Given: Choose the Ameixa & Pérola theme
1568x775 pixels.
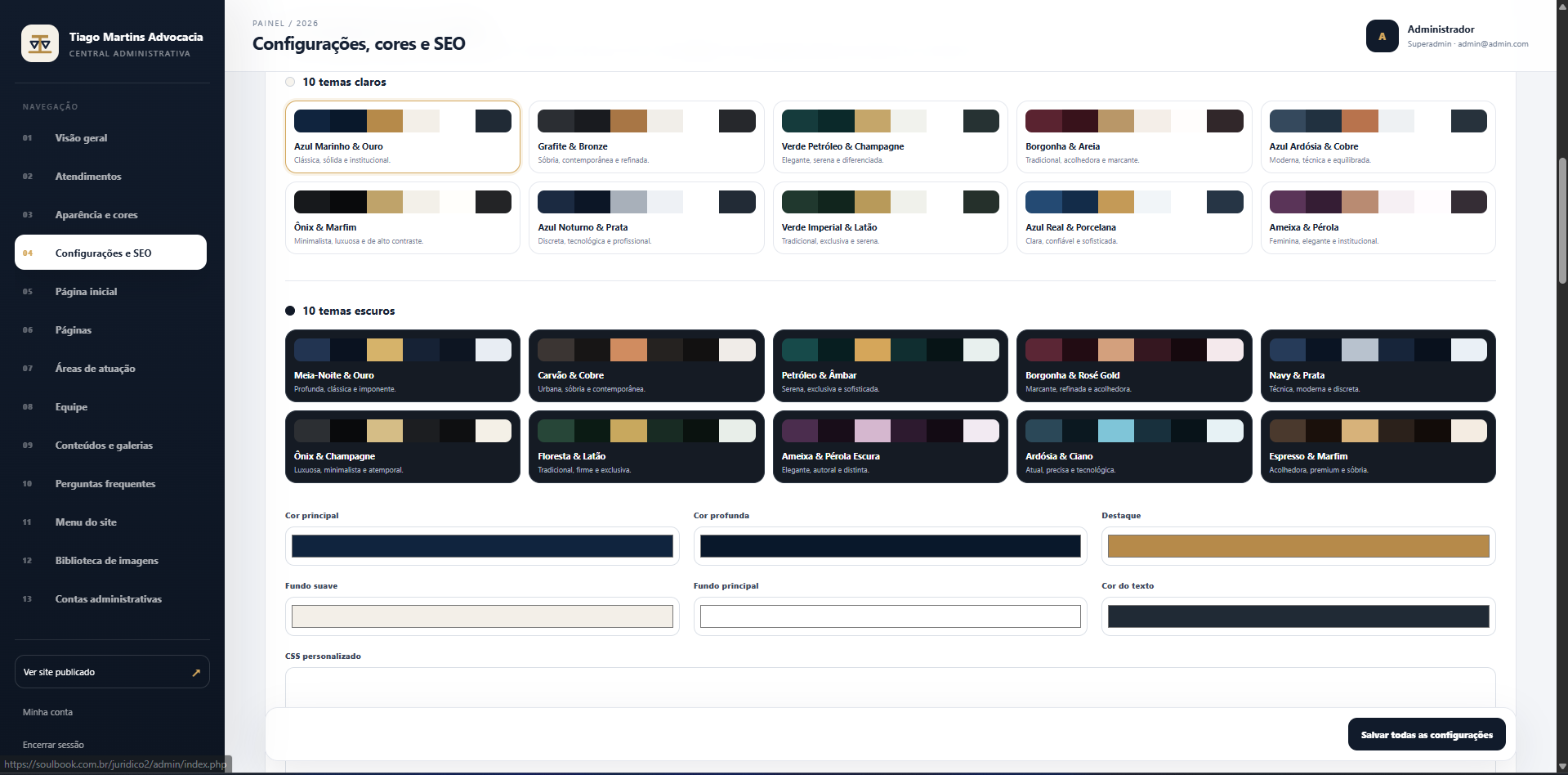Looking at the screenshot, I should click(1378, 218).
